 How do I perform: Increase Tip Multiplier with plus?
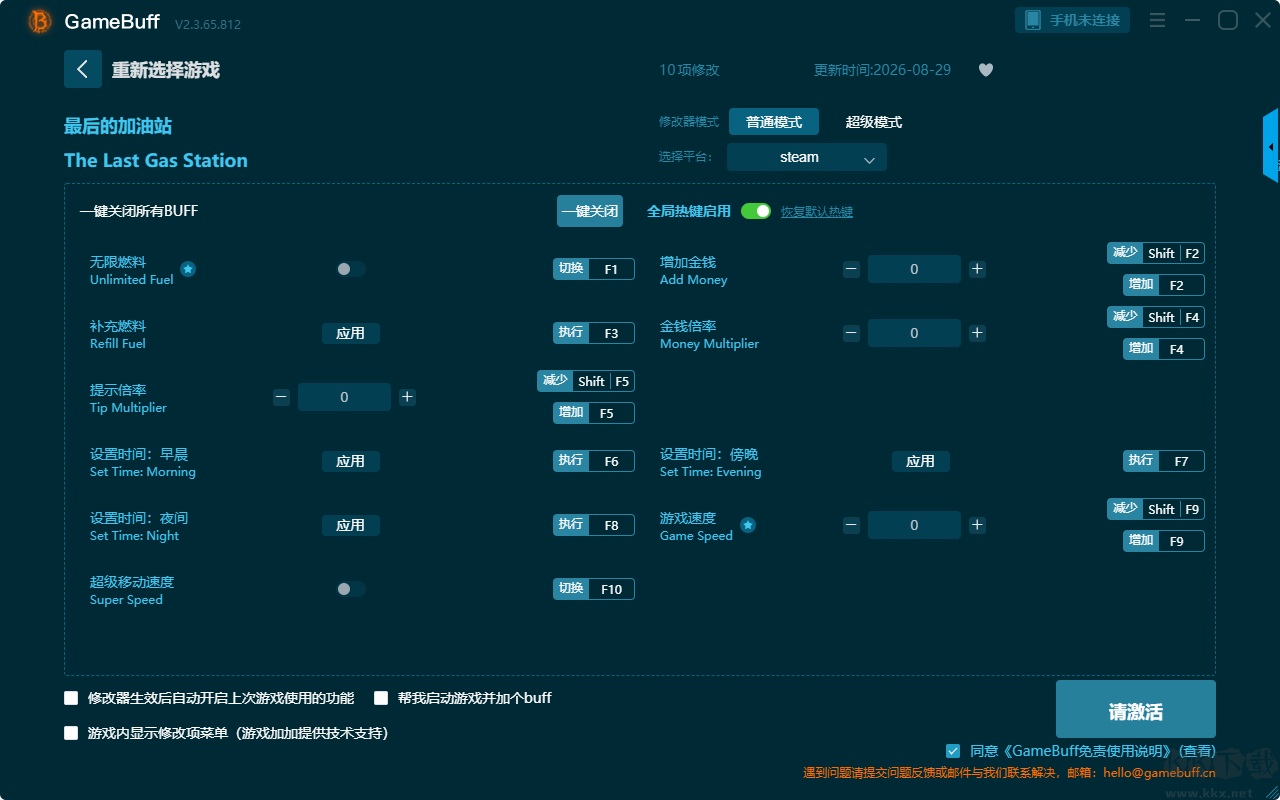pyautogui.click(x=407, y=397)
